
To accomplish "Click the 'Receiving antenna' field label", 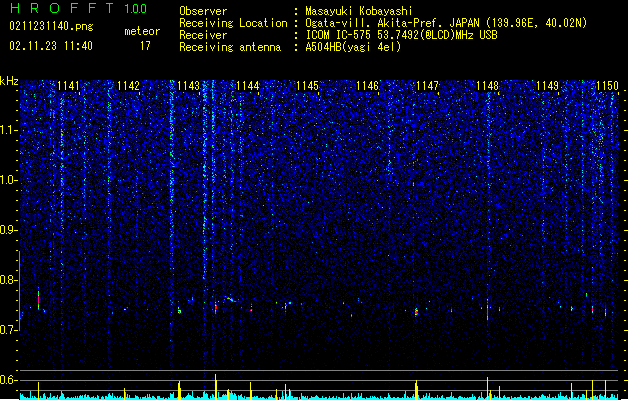I will (x=230, y=47).
